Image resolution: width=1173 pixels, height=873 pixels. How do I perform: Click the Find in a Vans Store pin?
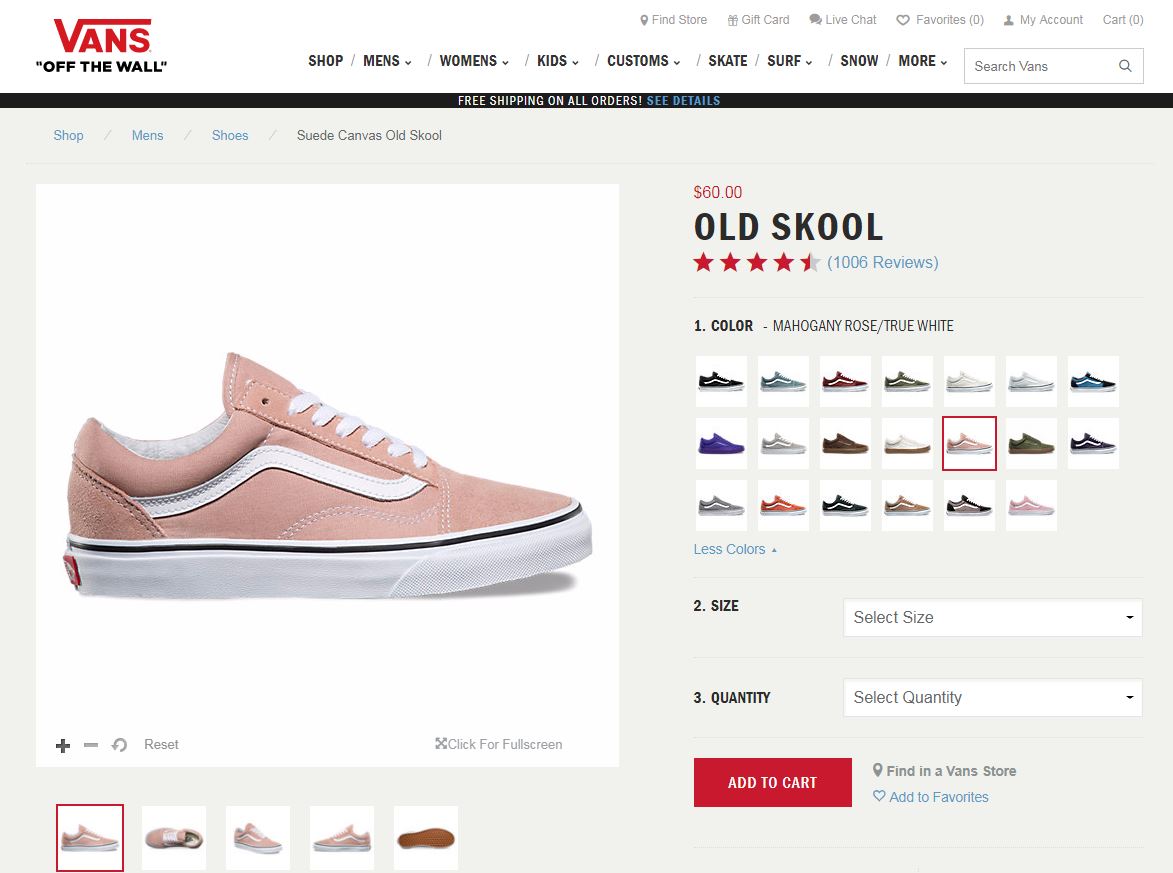(878, 770)
